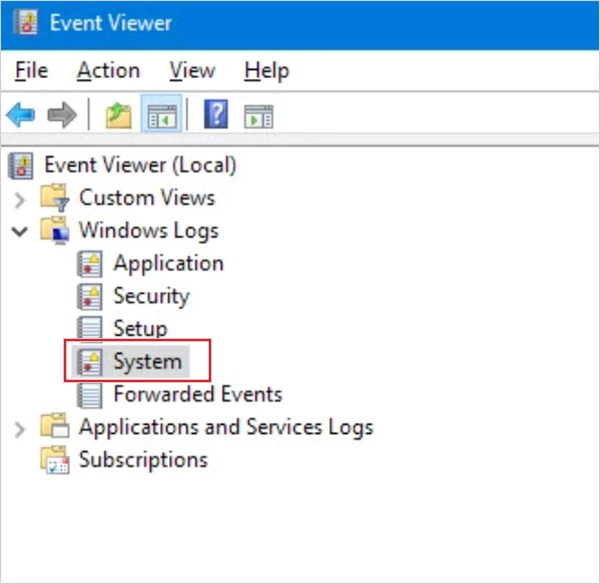Expand the Applications and Services Logs node
The width and height of the screenshot is (600, 584).
coord(19,429)
